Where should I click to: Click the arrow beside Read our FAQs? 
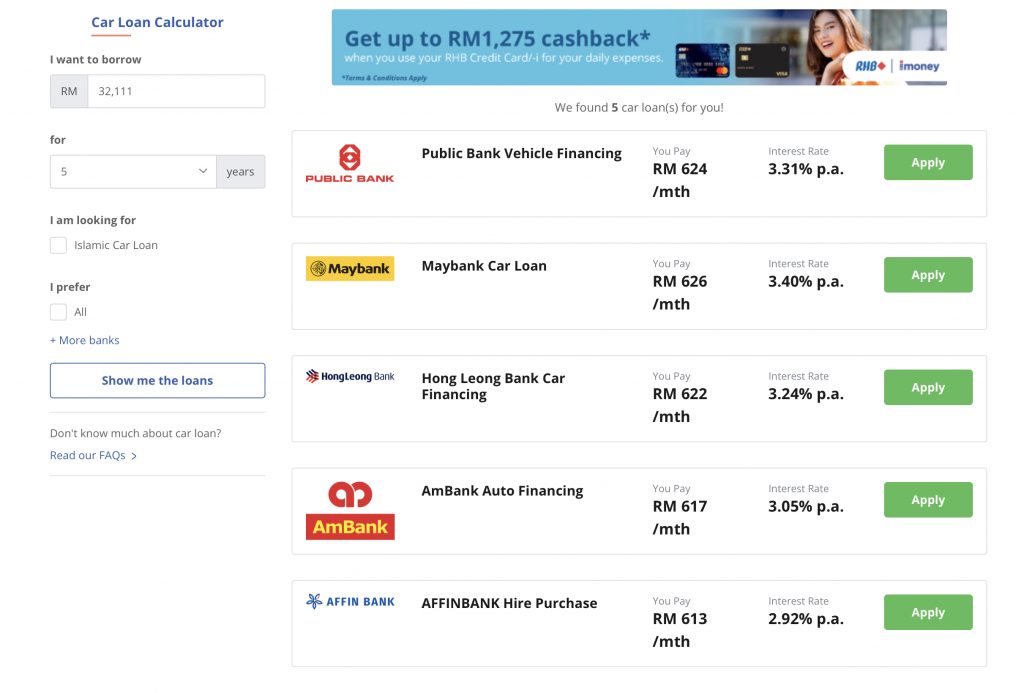point(134,456)
